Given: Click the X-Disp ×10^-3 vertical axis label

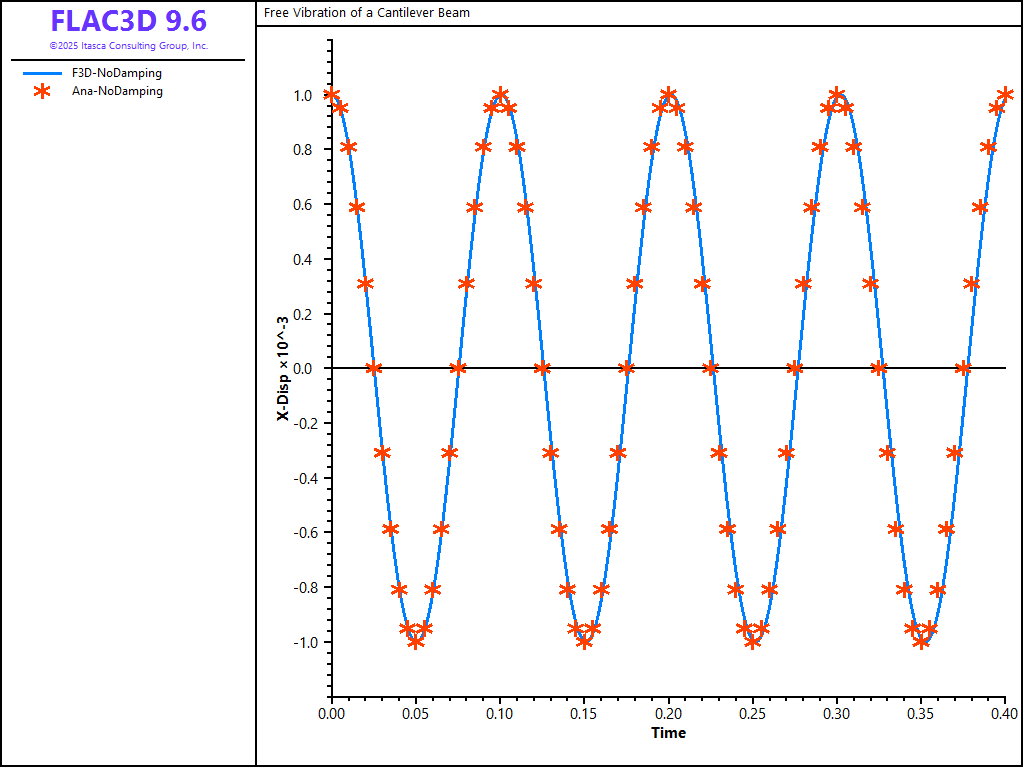Looking at the screenshot, I should (283, 369).
